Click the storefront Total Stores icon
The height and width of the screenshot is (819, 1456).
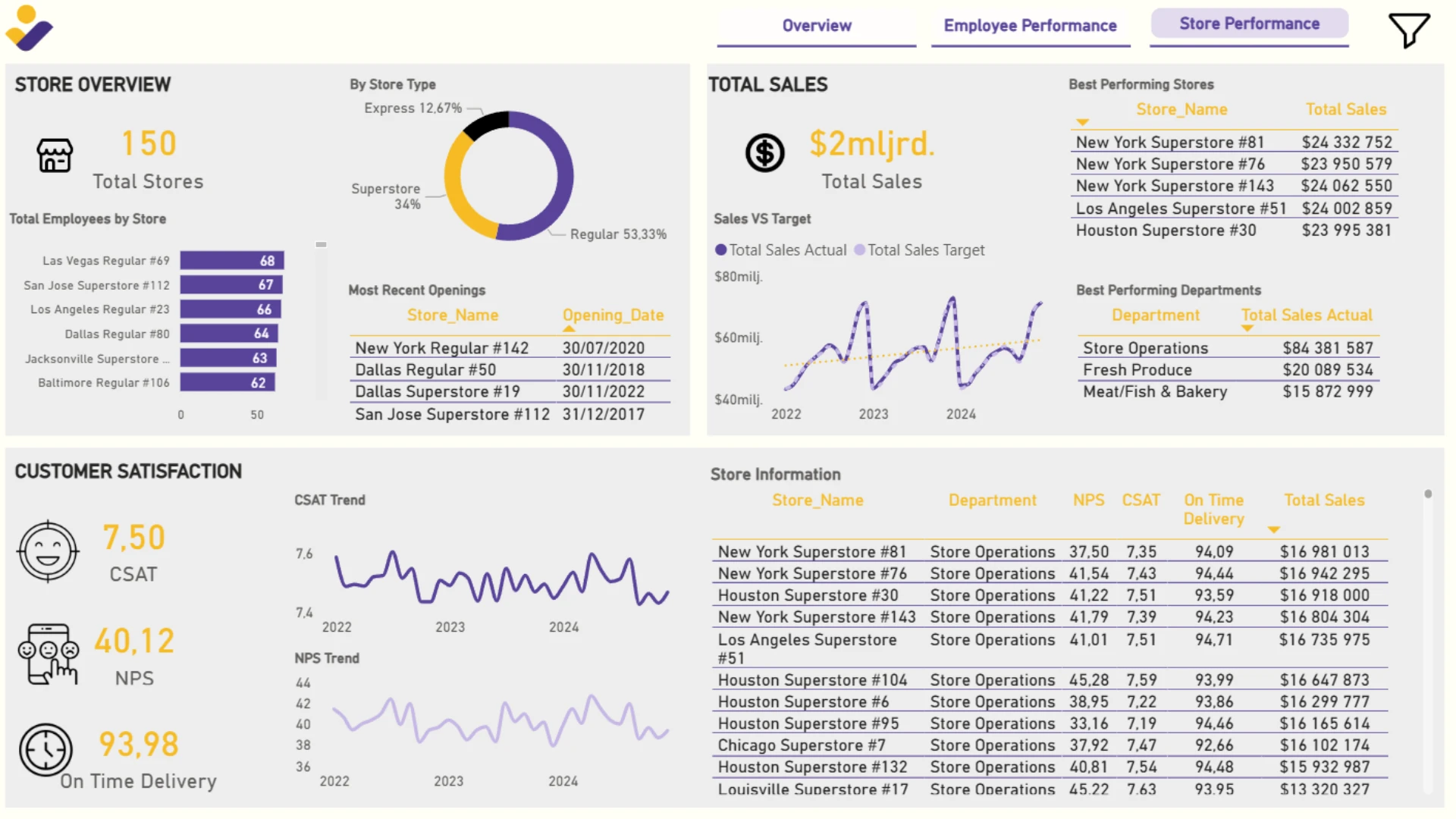pyautogui.click(x=55, y=155)
